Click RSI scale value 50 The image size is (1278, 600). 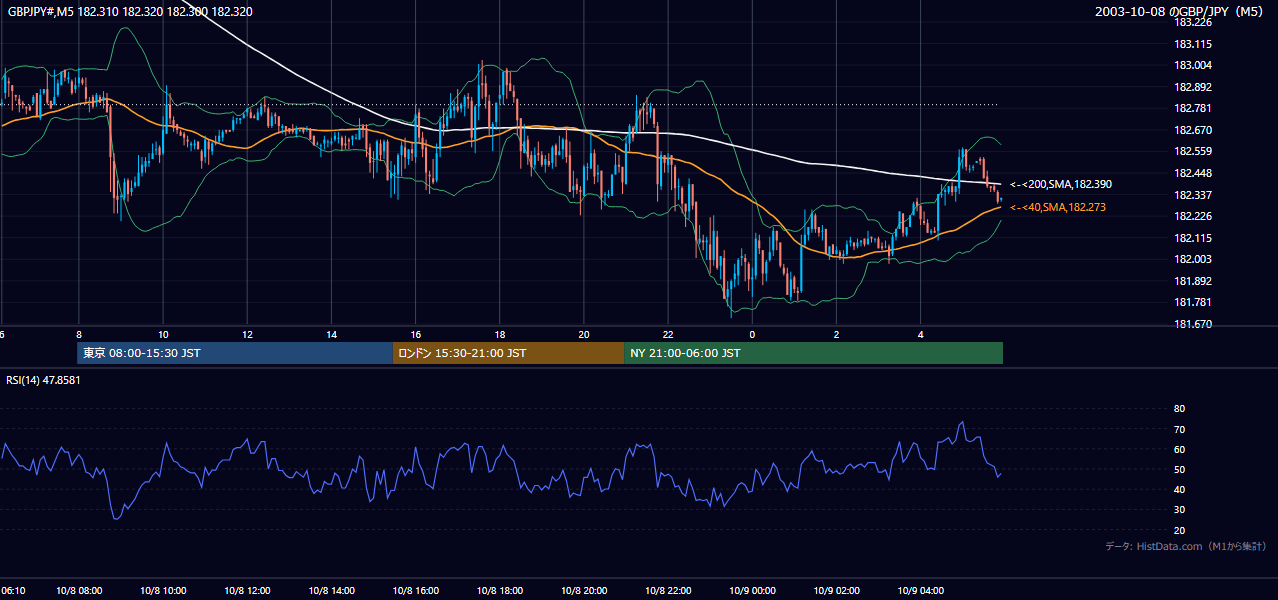point(1179,469)
